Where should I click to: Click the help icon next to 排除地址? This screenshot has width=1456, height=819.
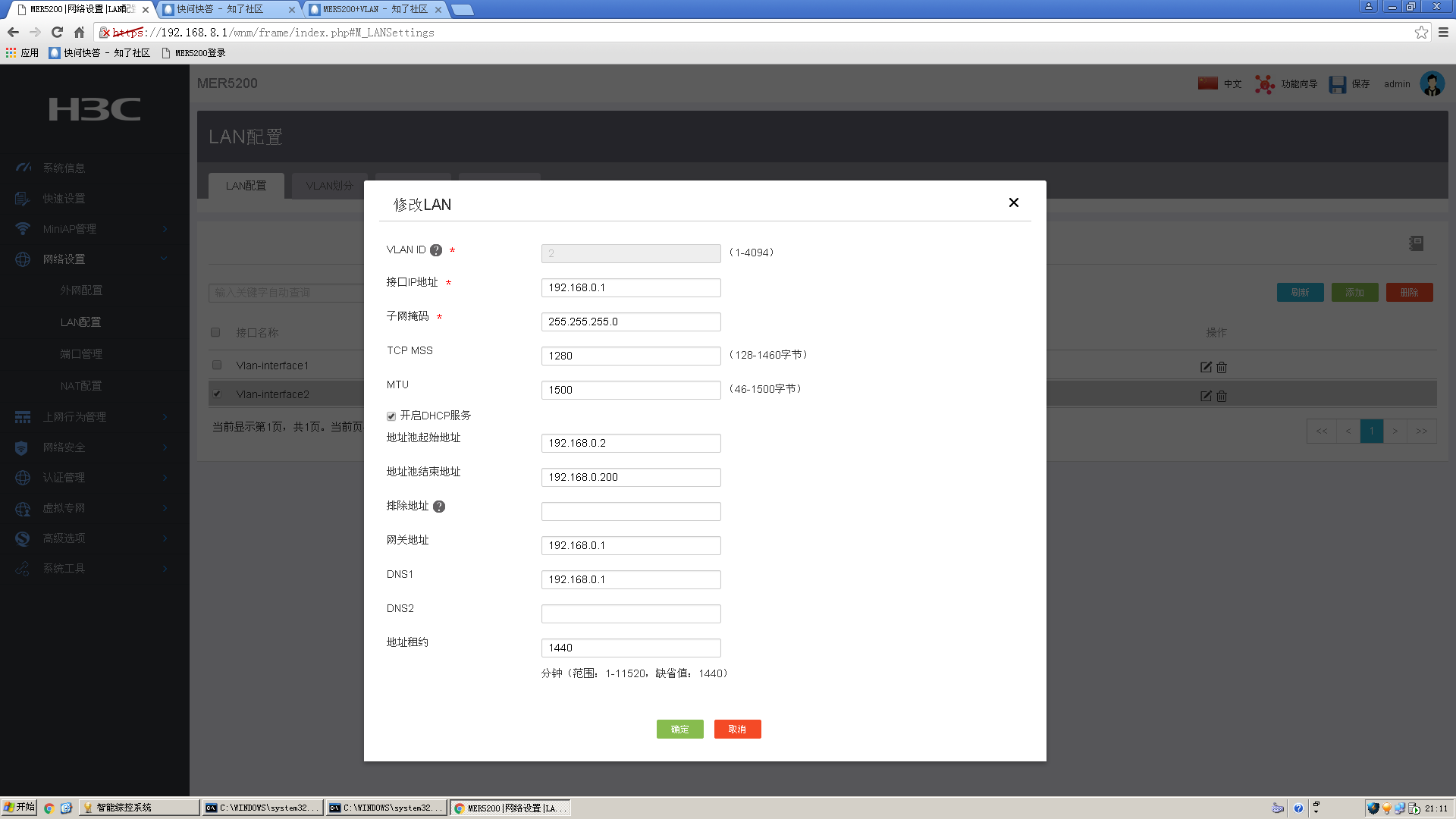click(439, 507)
